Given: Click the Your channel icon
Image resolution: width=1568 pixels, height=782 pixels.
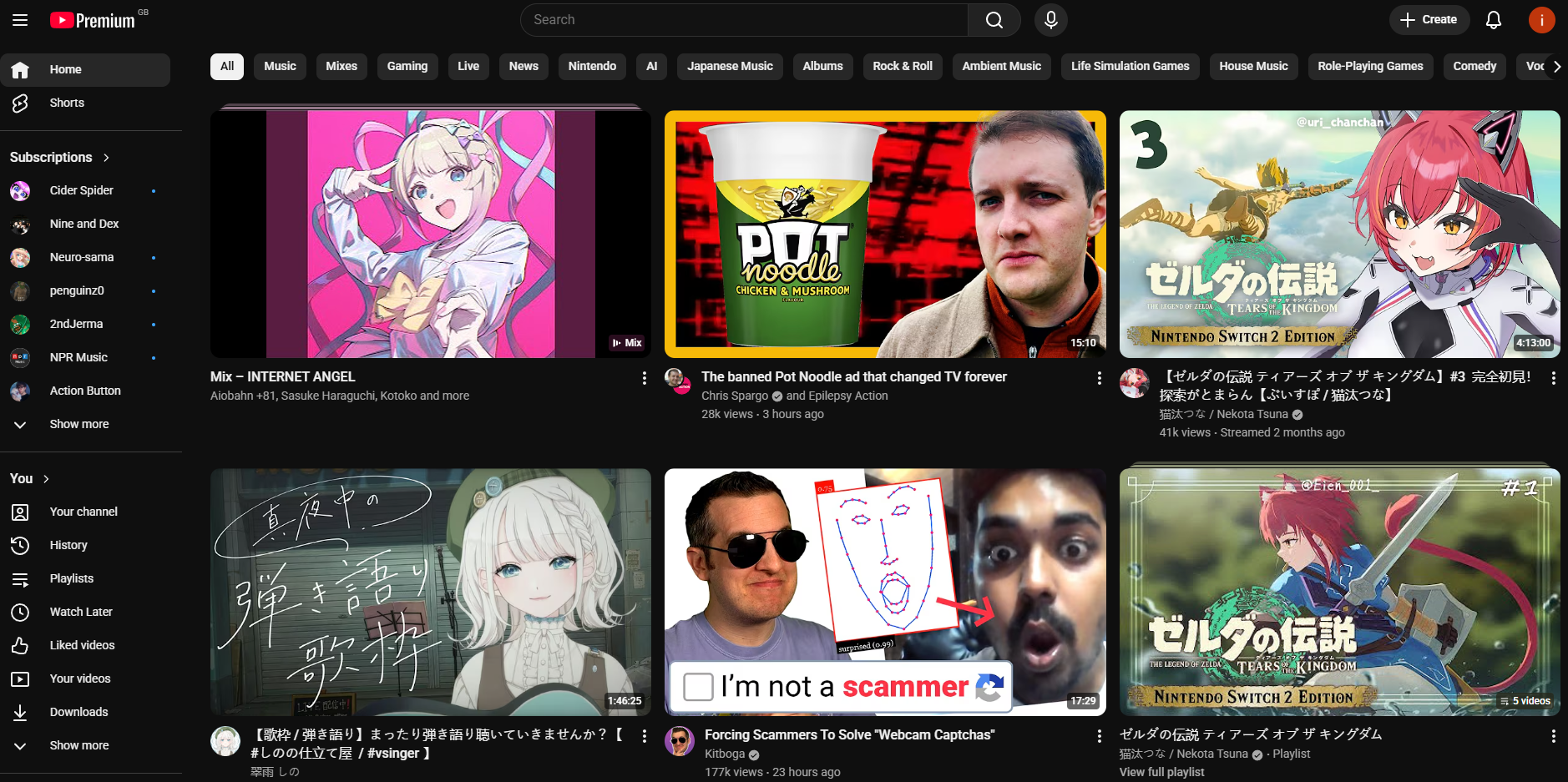Looking at the screenshot, I should coord(20,512).
